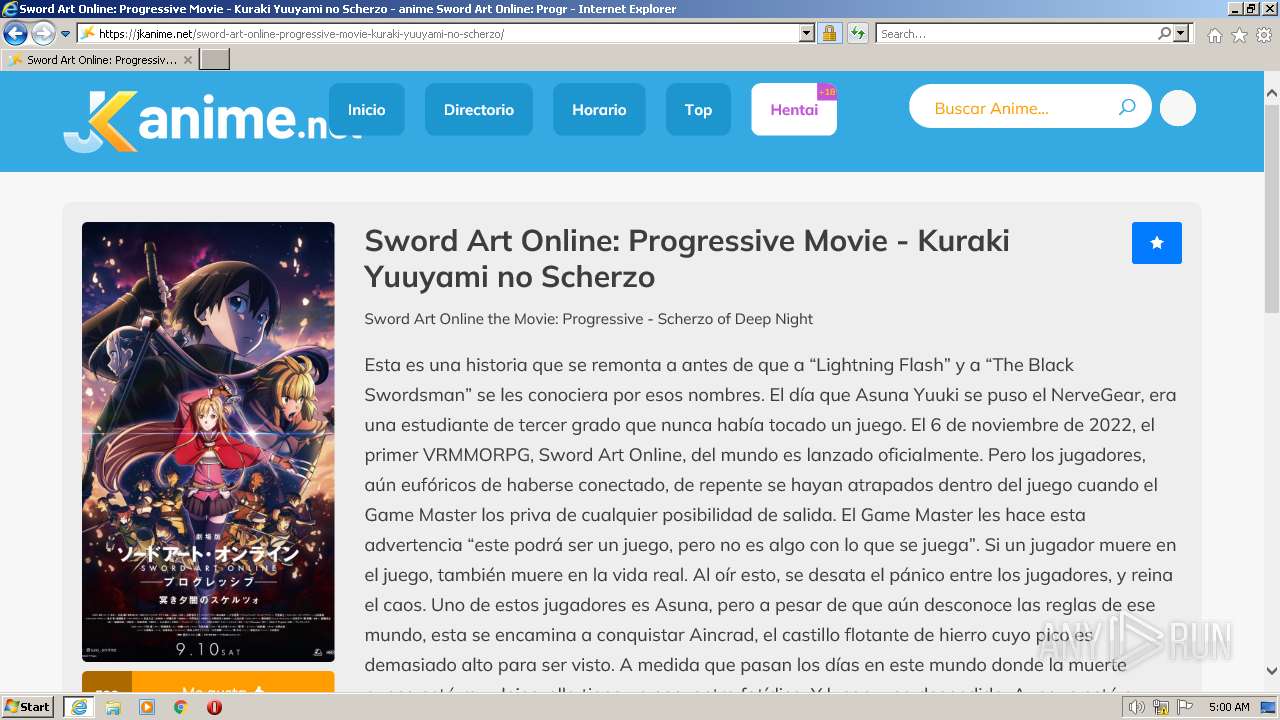This screenshot has height=720, width=1280.
Task: Open the Top menu item
Action: coord(698,109)
